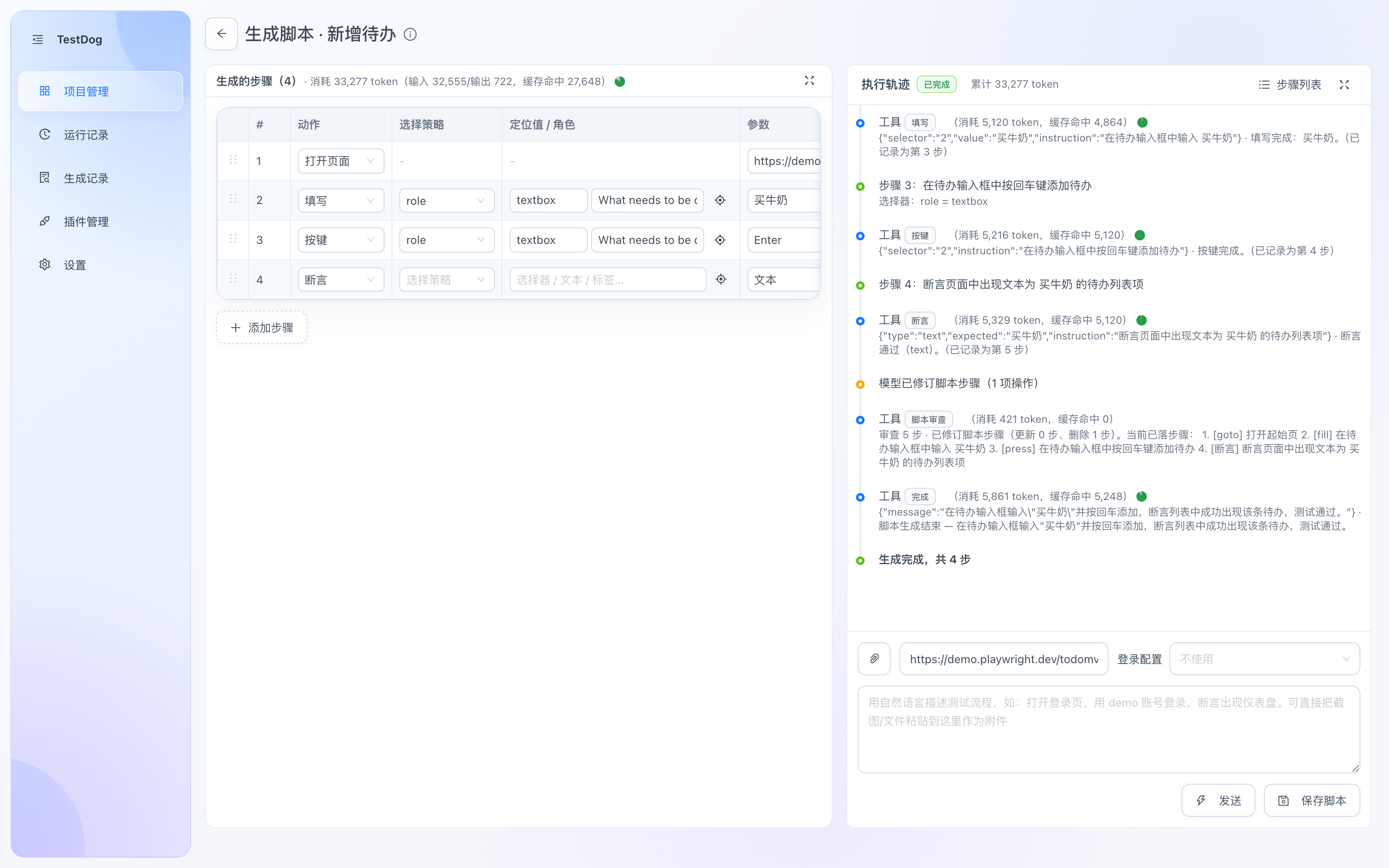The height and width of the screenshot is (868, 1389).
Task: Click the 完成 tool tag in trace
Action: tap(920, 496)
